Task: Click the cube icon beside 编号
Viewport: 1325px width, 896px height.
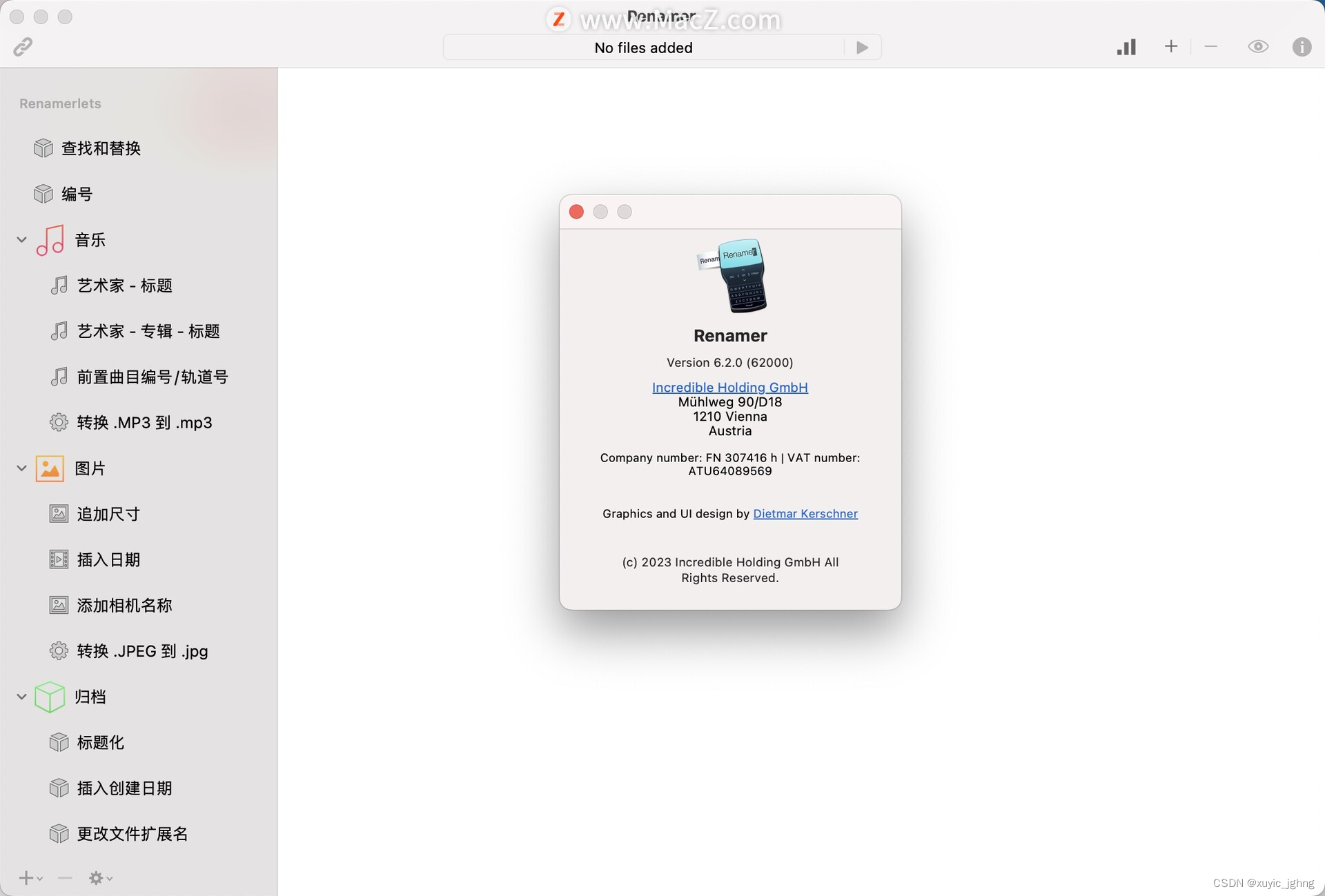Action: click(43, 194)
